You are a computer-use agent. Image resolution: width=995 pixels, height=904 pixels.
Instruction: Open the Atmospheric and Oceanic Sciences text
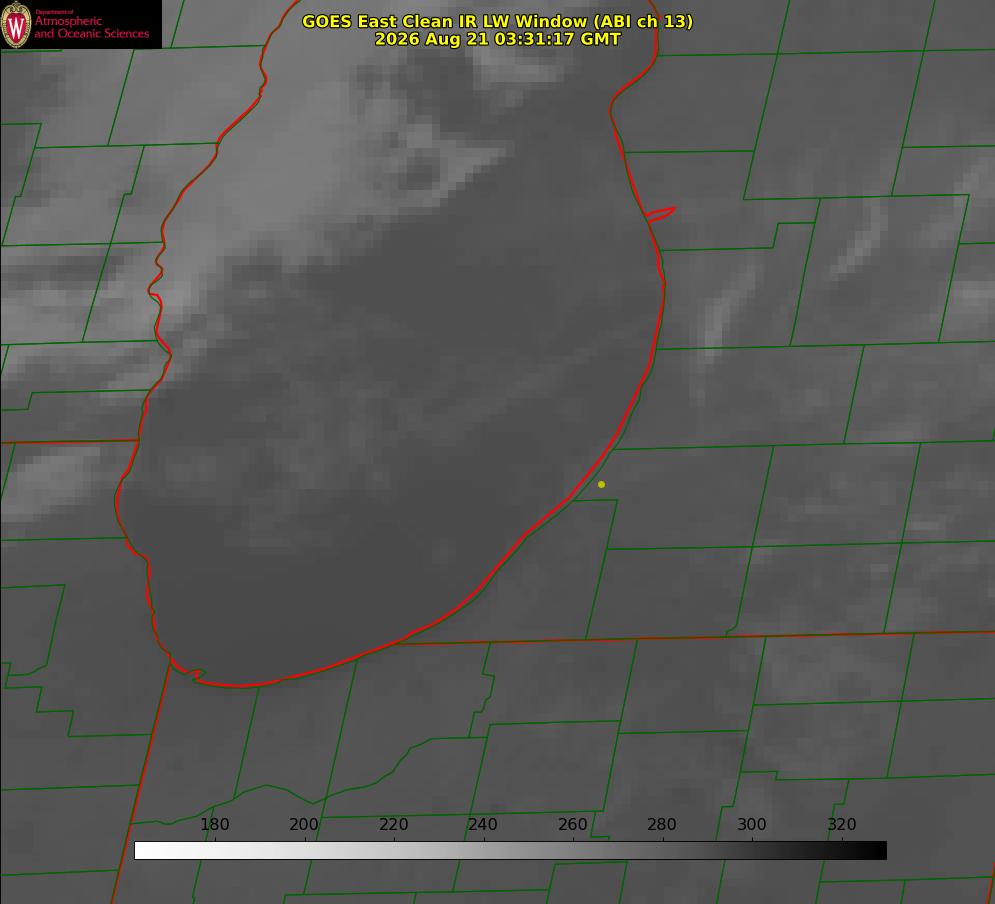(x=92, y=27)
